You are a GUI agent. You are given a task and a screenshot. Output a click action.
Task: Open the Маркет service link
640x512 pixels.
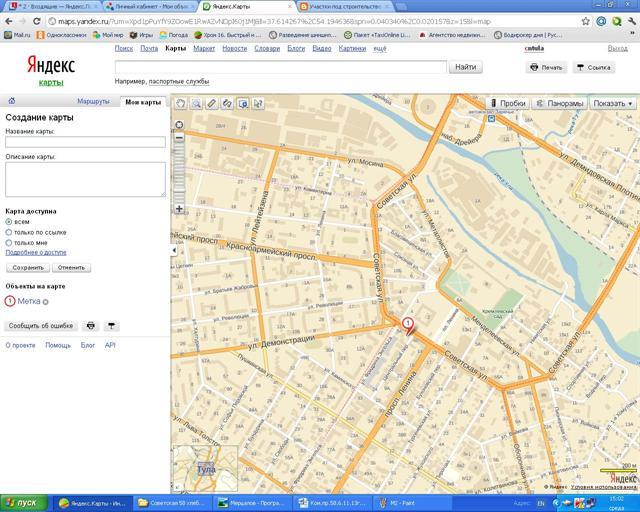[x=204, y=49]
